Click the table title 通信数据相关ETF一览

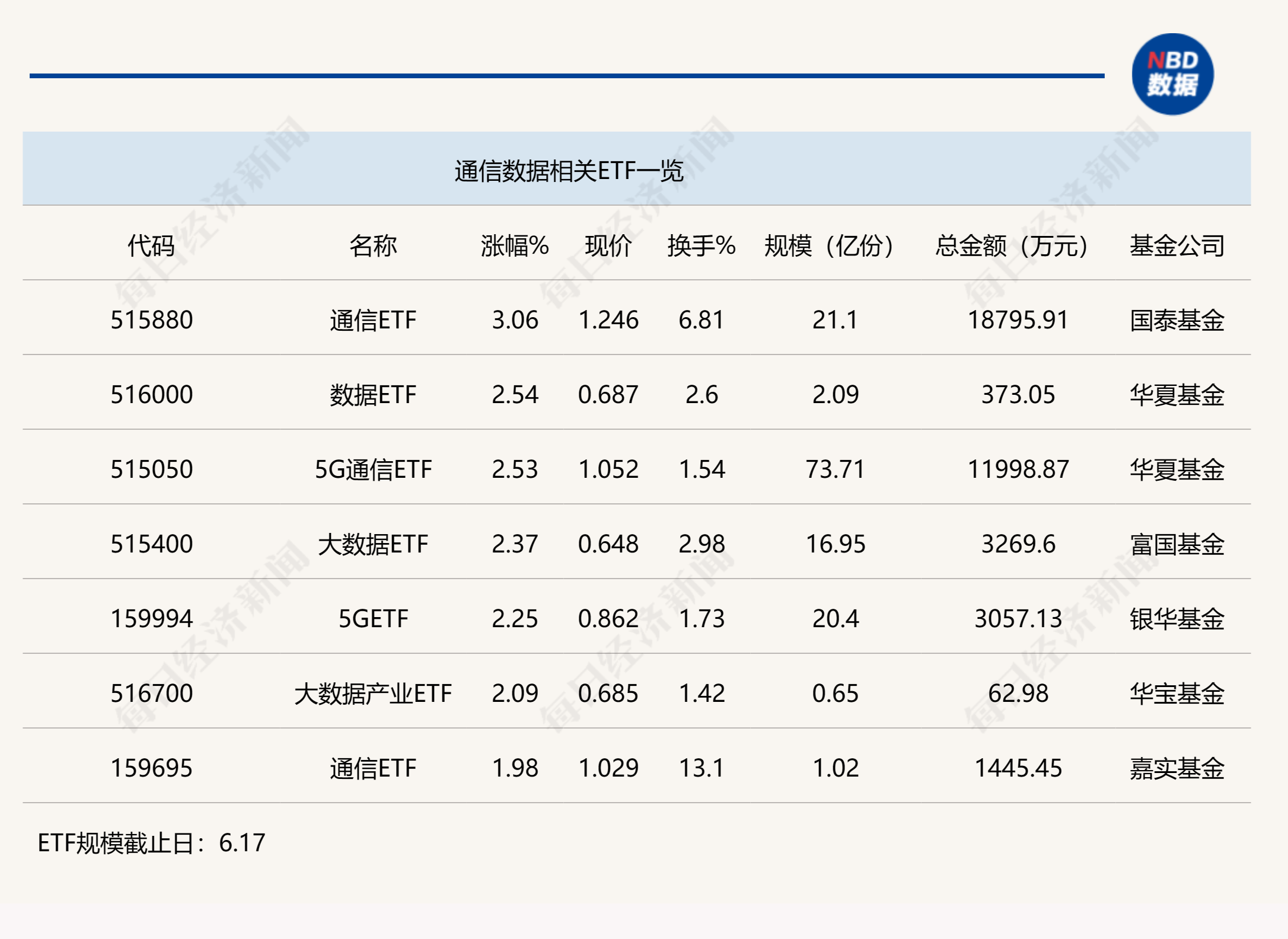(569, 171)
